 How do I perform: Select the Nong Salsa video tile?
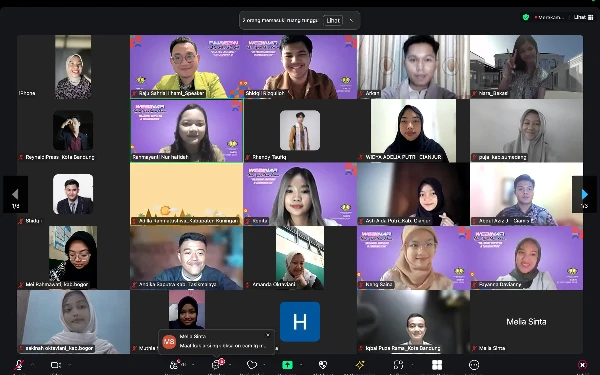414,258
